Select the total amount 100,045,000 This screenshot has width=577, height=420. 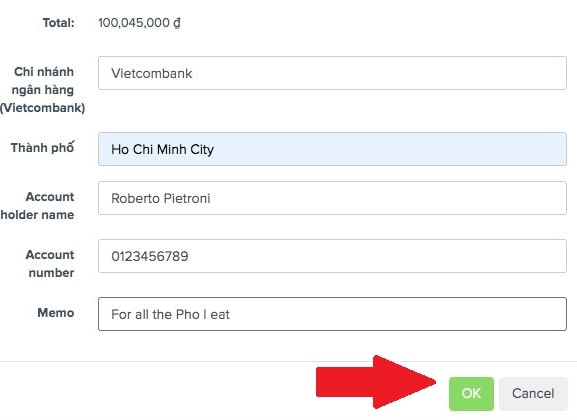point(134,23)
